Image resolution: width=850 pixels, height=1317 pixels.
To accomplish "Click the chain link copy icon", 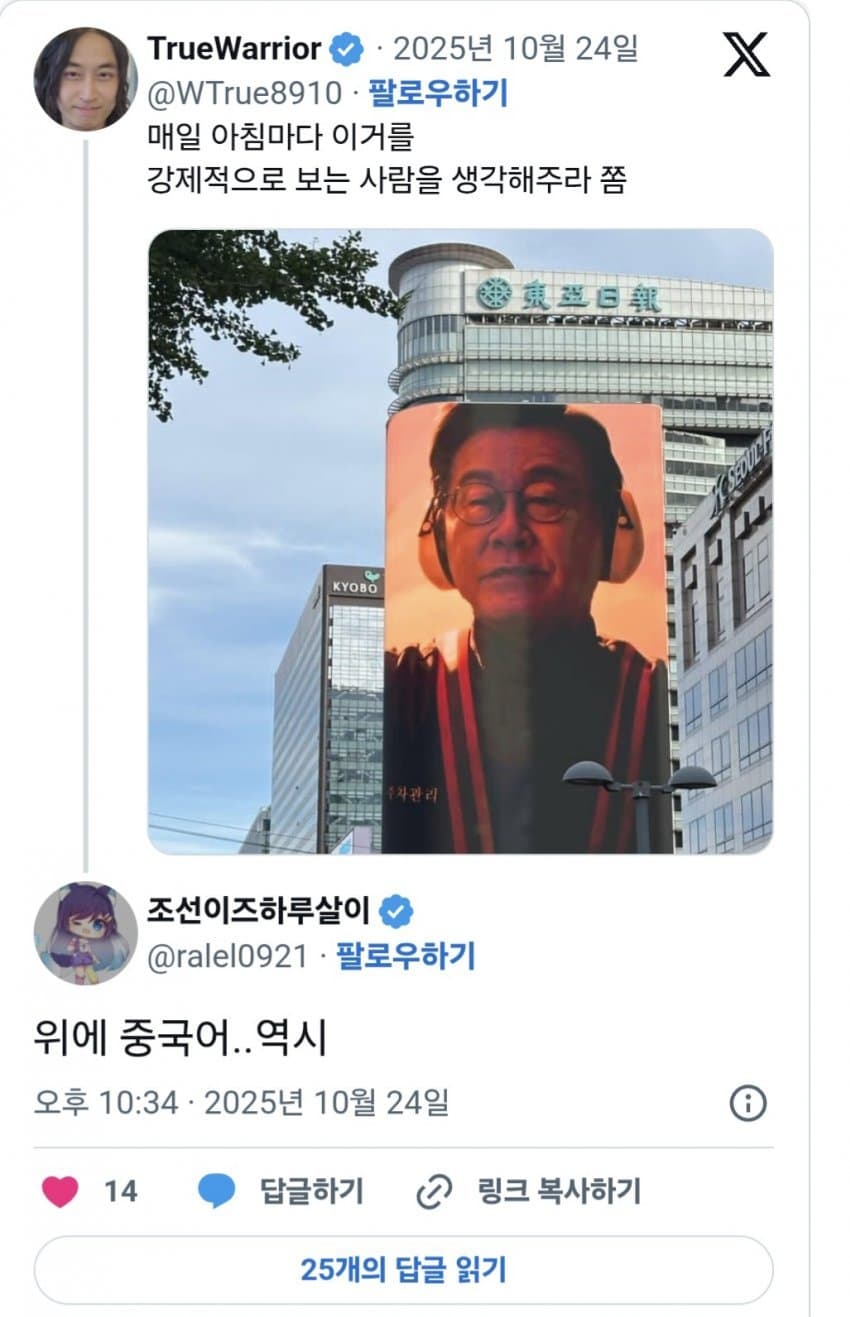I will click(x=434, y=1192).
